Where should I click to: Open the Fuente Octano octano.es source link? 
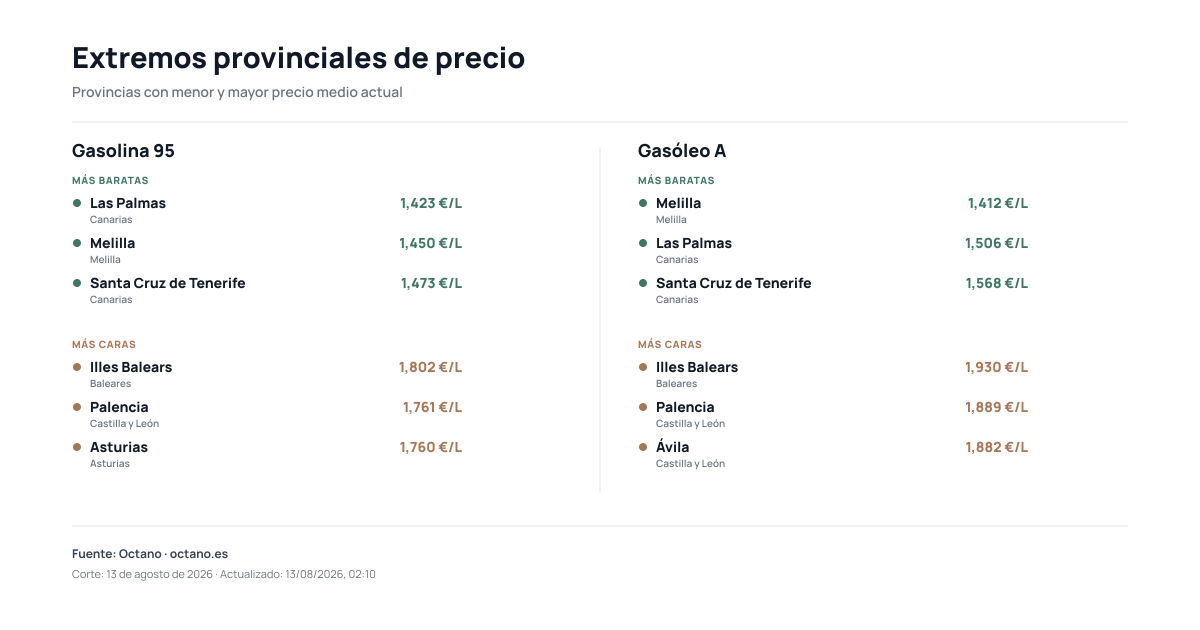[x=150, y=554]
